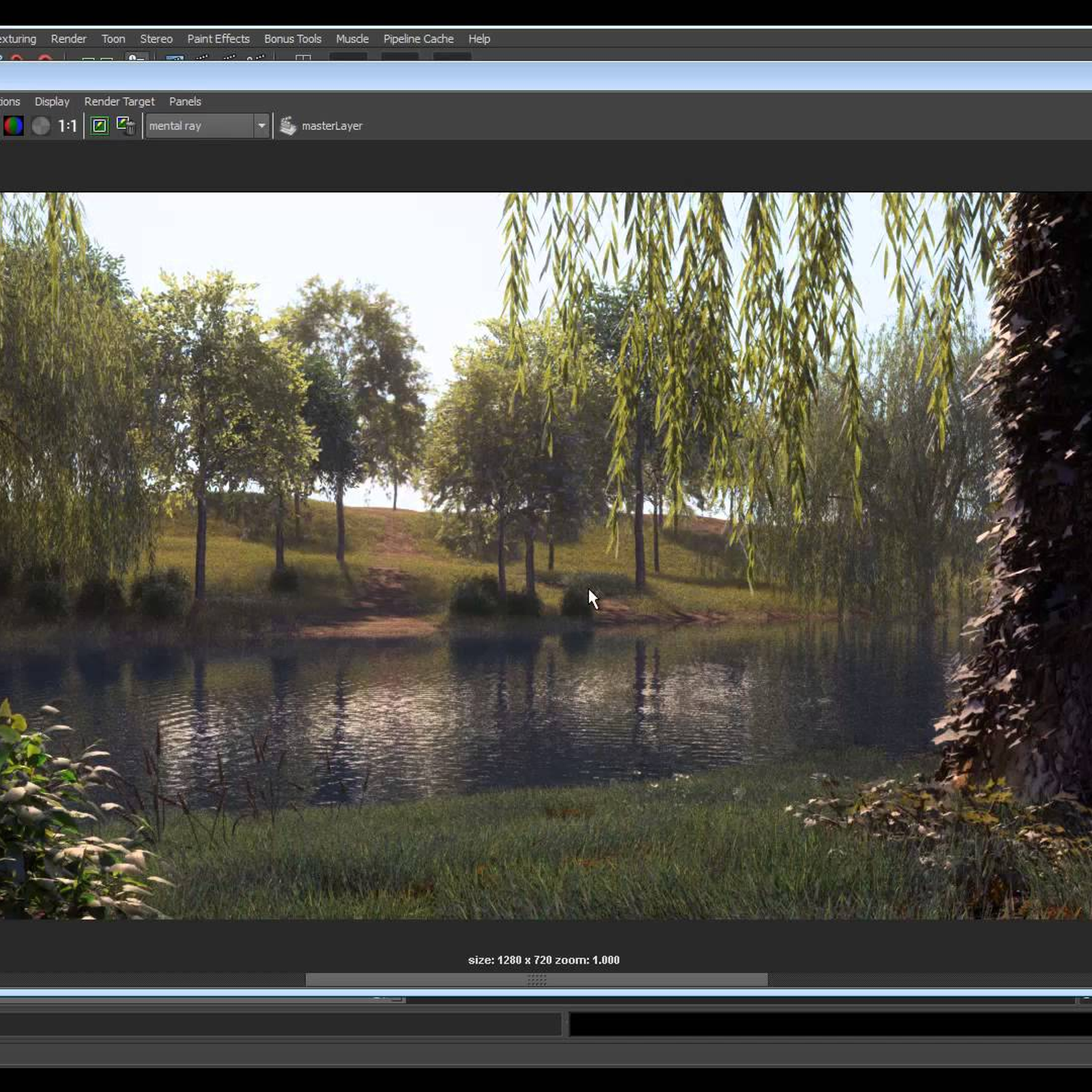Image resolution: width=1092 pixels, height=1092 pixels.
Task: Open the Stereo menu
Action: tap(156, 39)
